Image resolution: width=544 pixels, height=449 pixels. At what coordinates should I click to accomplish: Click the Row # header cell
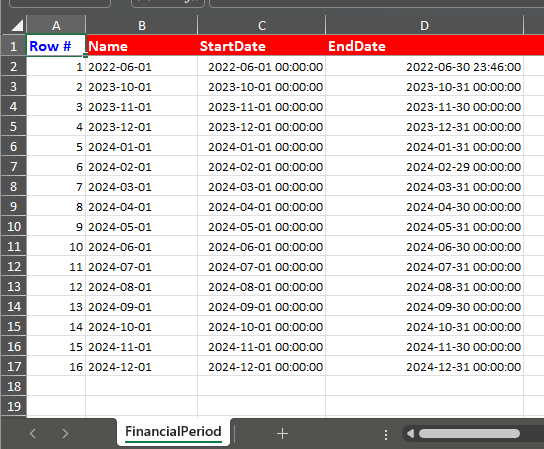(x=56, y=45)
